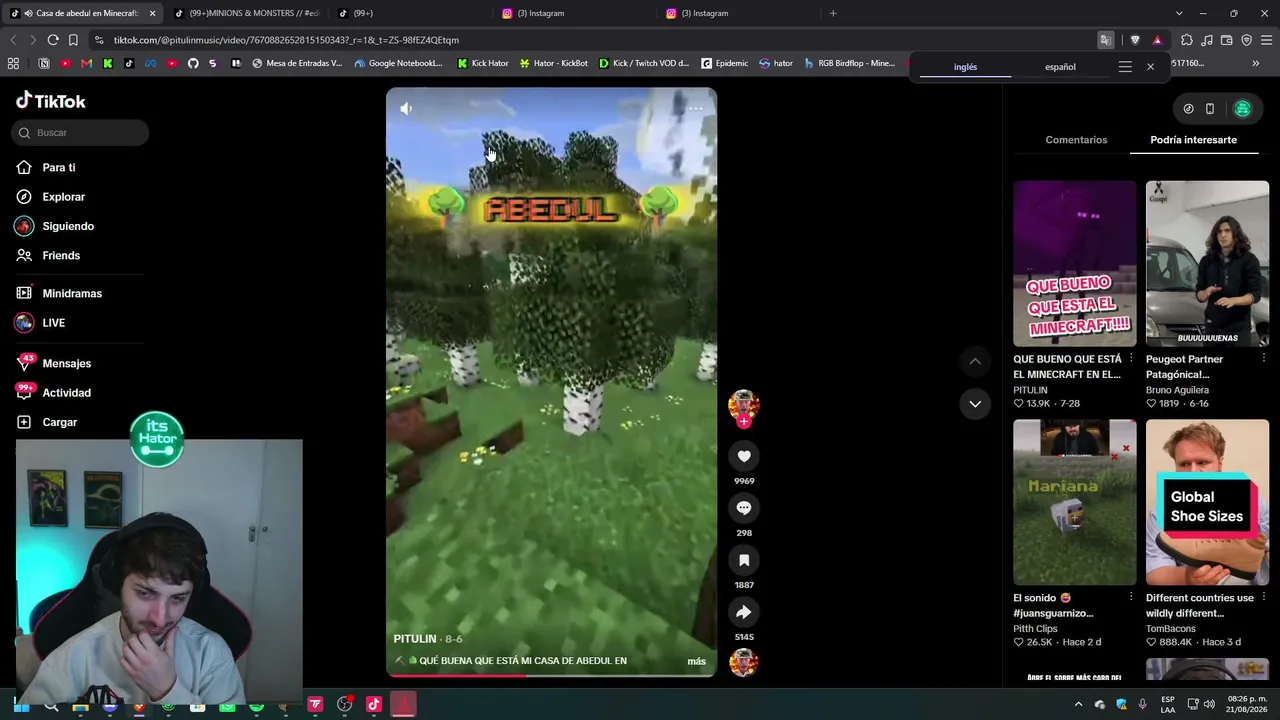Open the translate page icon in address bar
This screenshot has width=1280, height=720.
click(x=1105, y=40)
